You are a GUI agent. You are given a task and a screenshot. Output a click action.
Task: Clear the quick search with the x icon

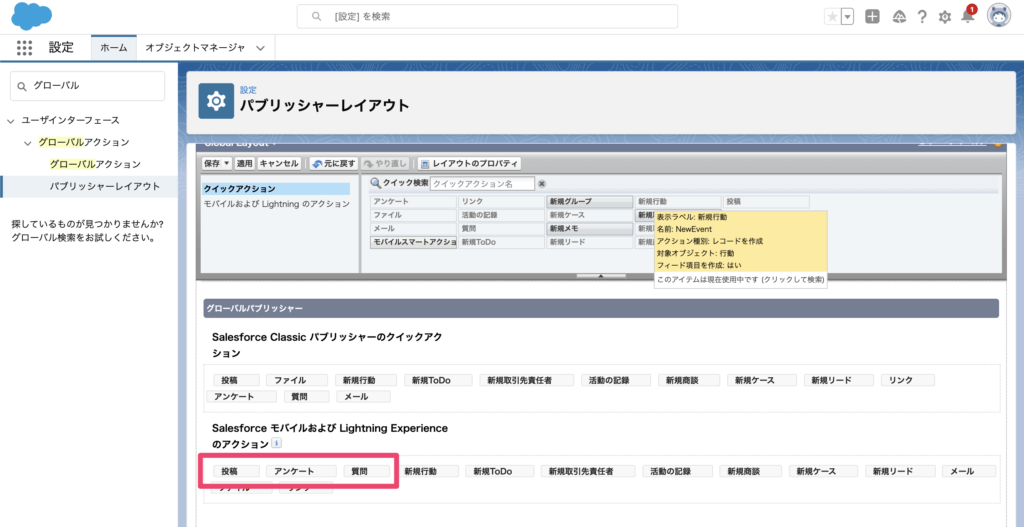click(541, 184)
